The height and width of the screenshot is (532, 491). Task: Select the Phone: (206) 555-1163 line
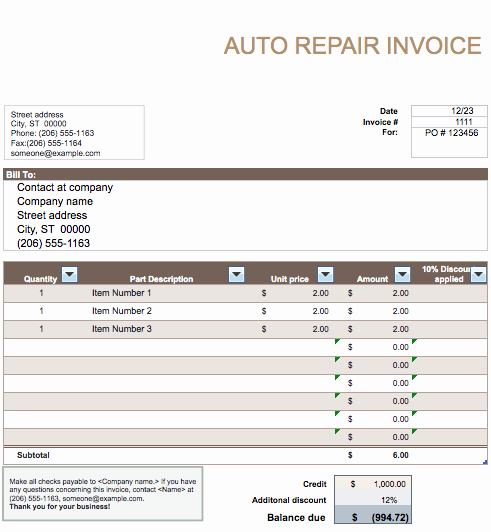tap(52, 133)
